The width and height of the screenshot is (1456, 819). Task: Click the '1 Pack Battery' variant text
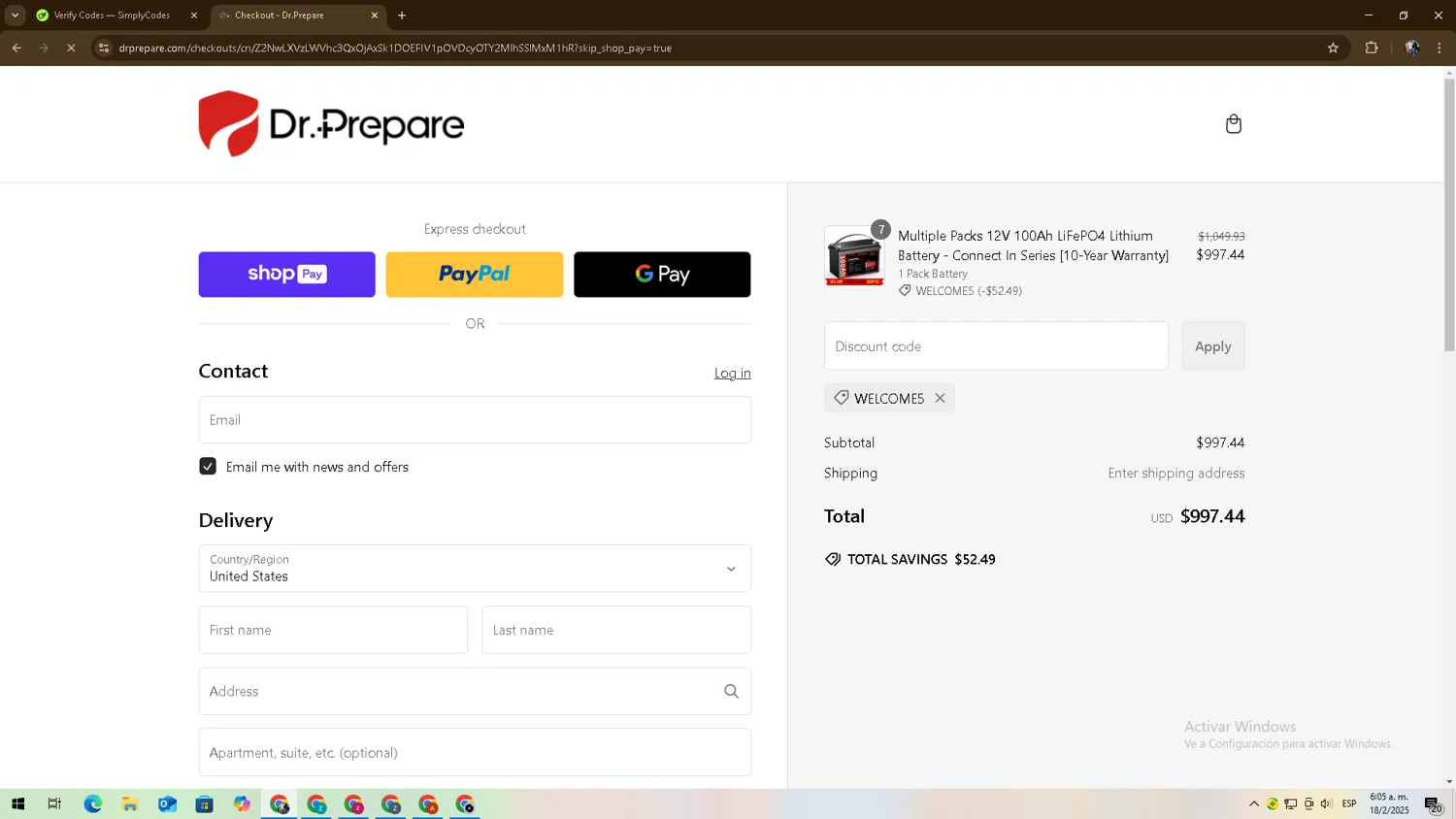pos(933,274)
